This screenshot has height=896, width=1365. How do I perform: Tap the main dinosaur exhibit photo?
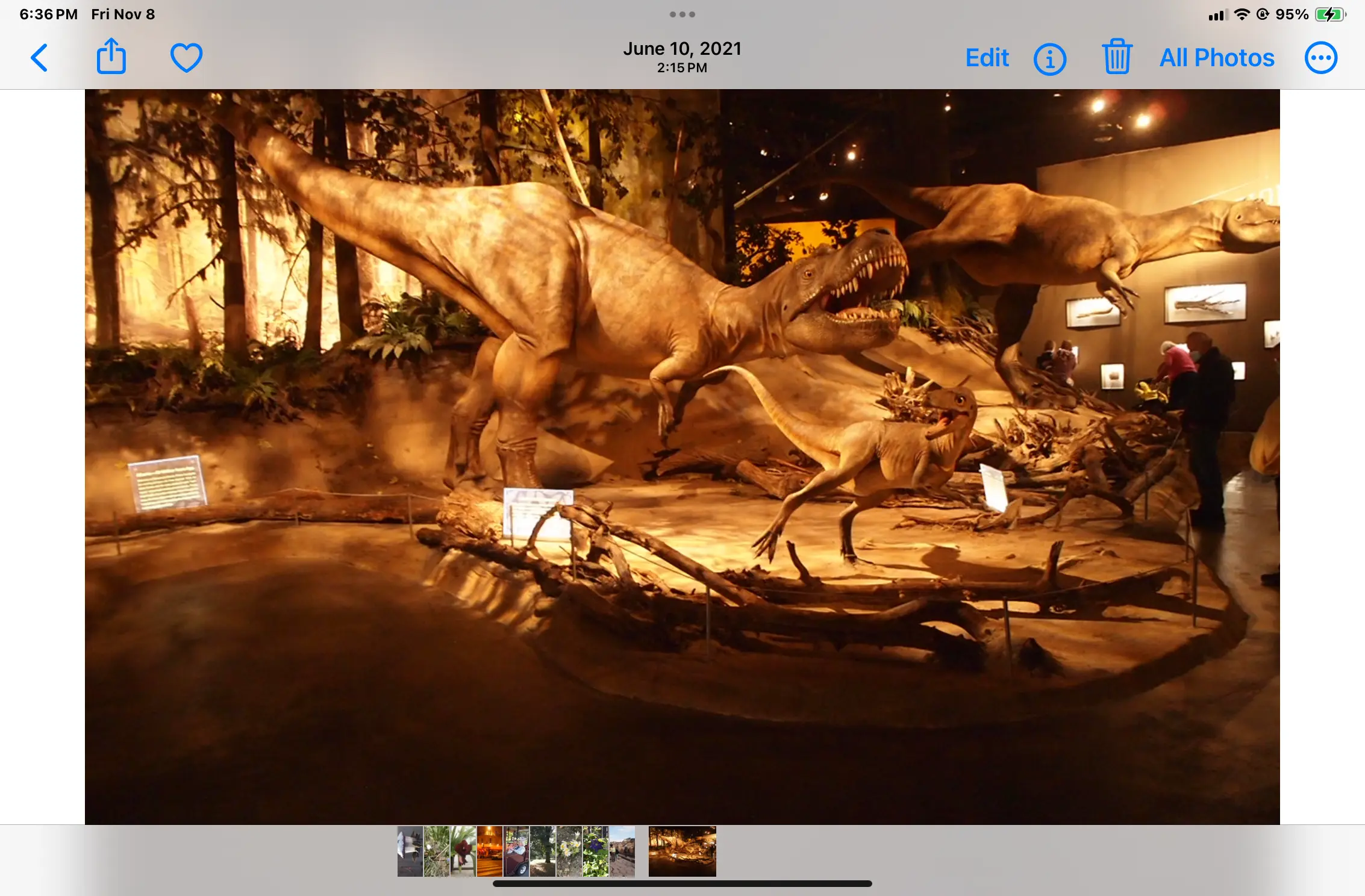coord(682,456)
